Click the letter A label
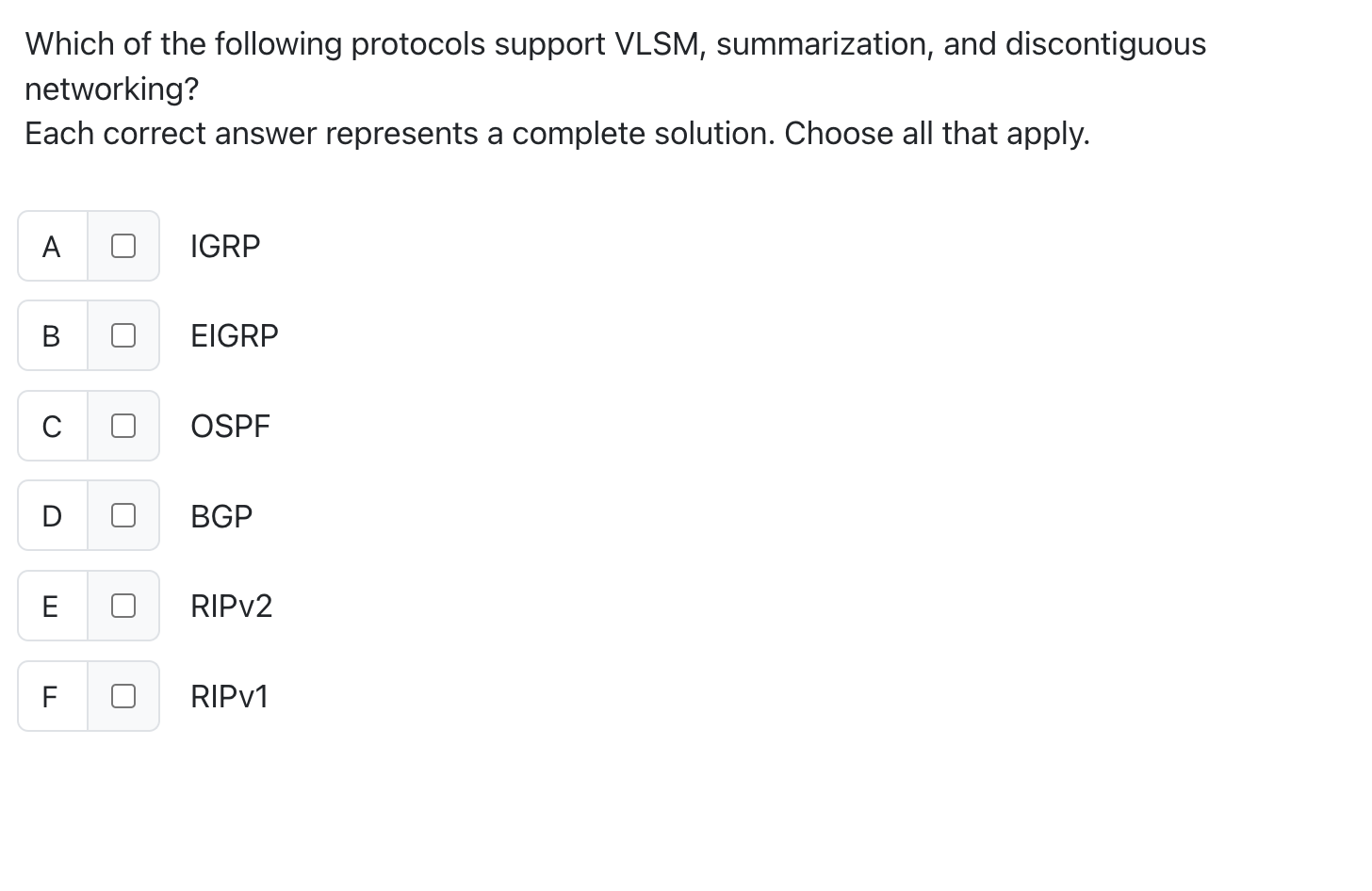This screenshot has height=891, width=1372. coord(51,246)
